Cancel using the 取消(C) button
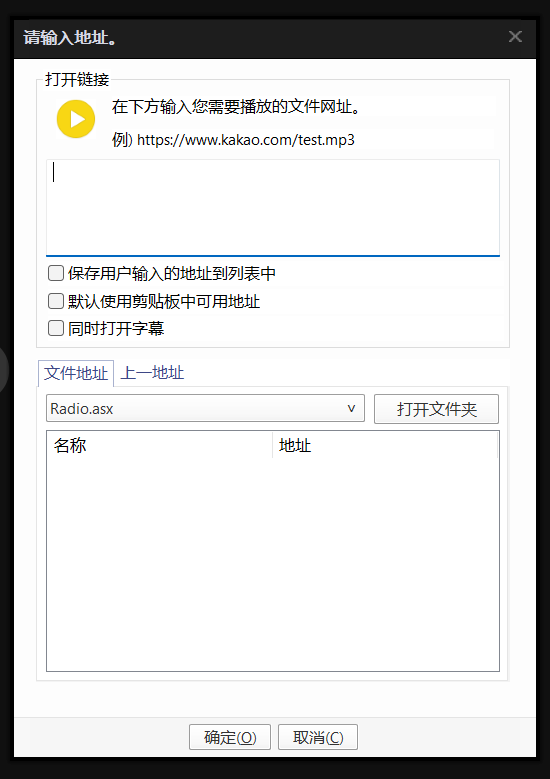The image size is (550, 779). point(318,737)
